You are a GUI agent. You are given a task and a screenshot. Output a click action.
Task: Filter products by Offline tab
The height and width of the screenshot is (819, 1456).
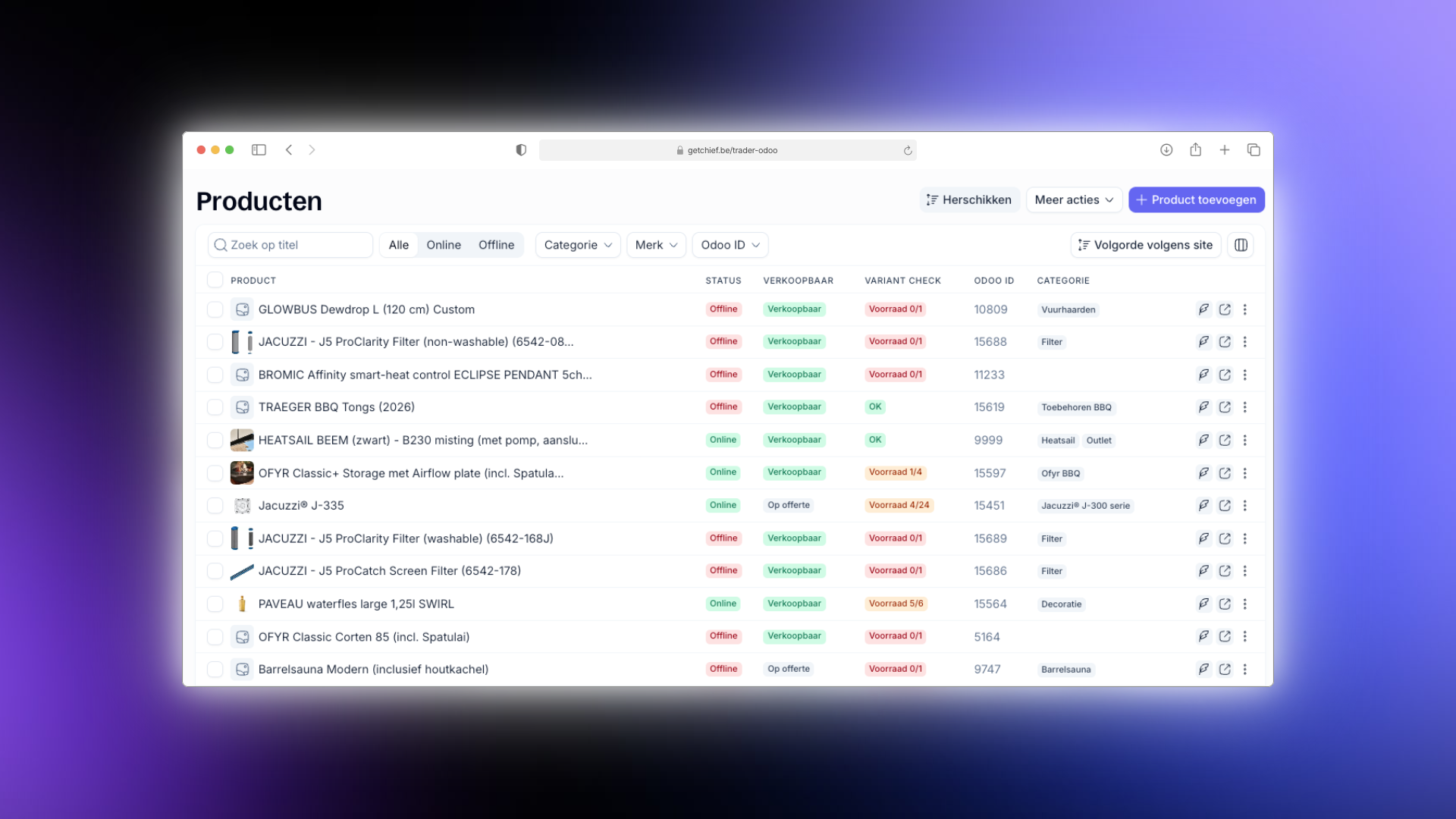tap(497, 245)
